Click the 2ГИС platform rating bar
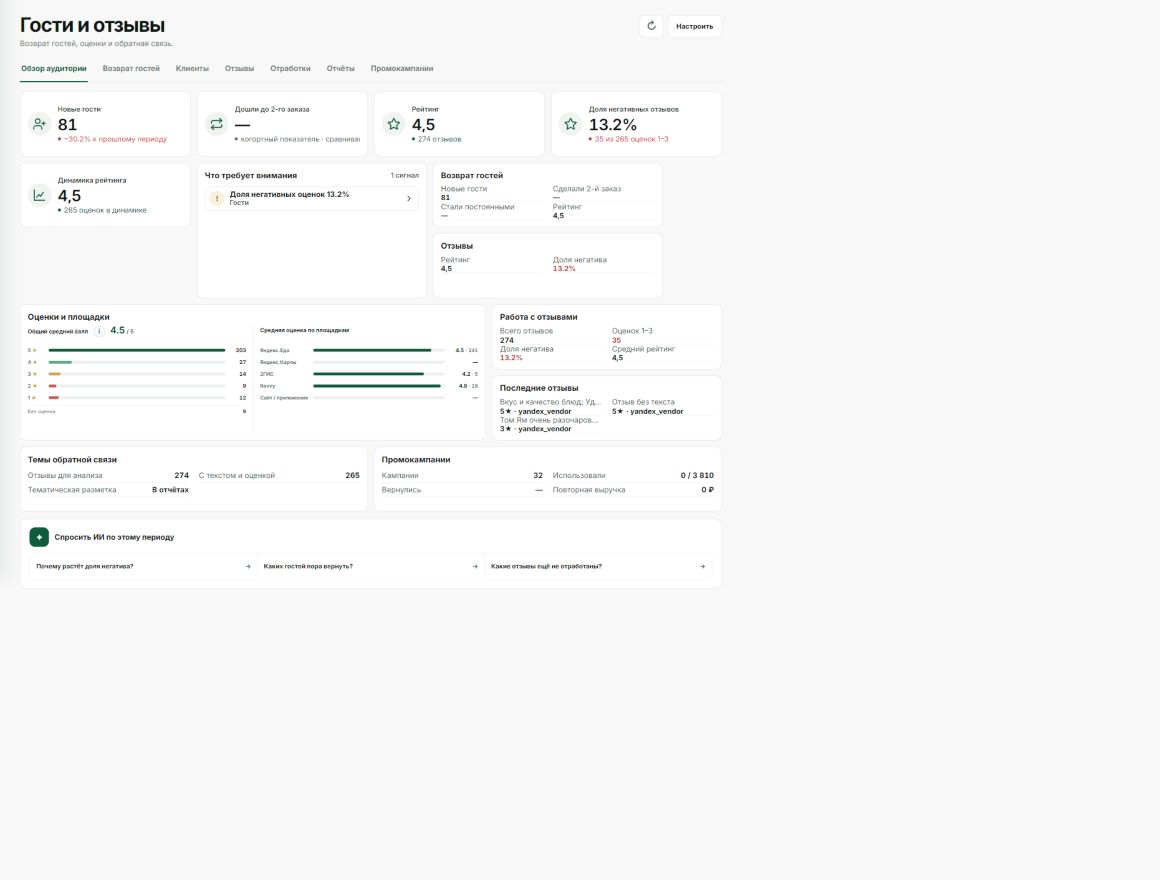Image resolution: width=1160 pixels, height=880 pixels. pos(379,374)
